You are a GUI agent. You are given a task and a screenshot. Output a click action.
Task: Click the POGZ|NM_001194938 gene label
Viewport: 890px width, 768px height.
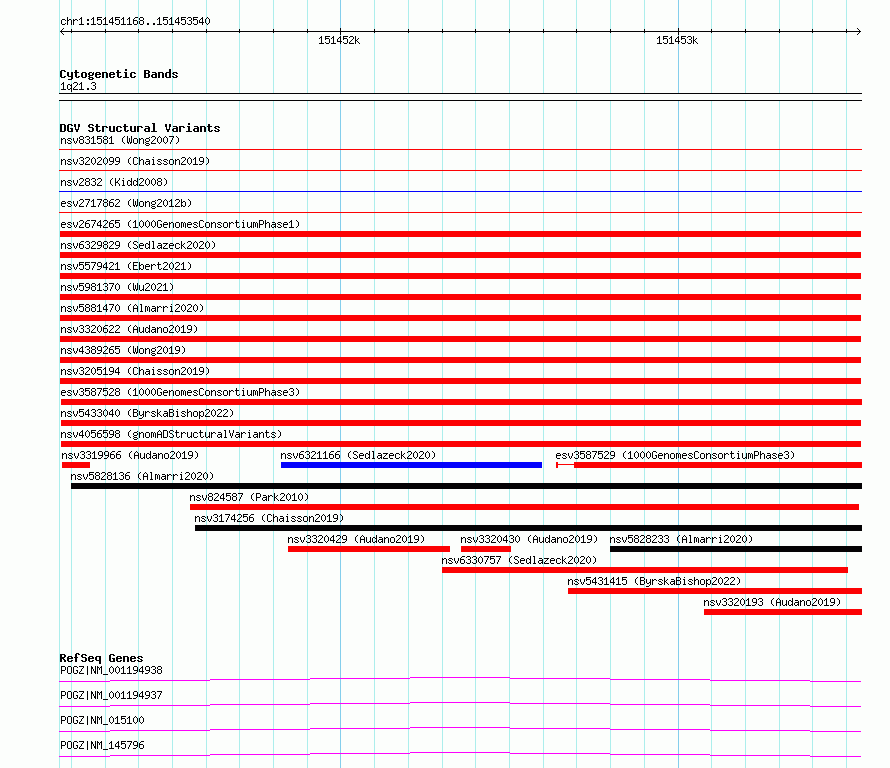(111, 670)
